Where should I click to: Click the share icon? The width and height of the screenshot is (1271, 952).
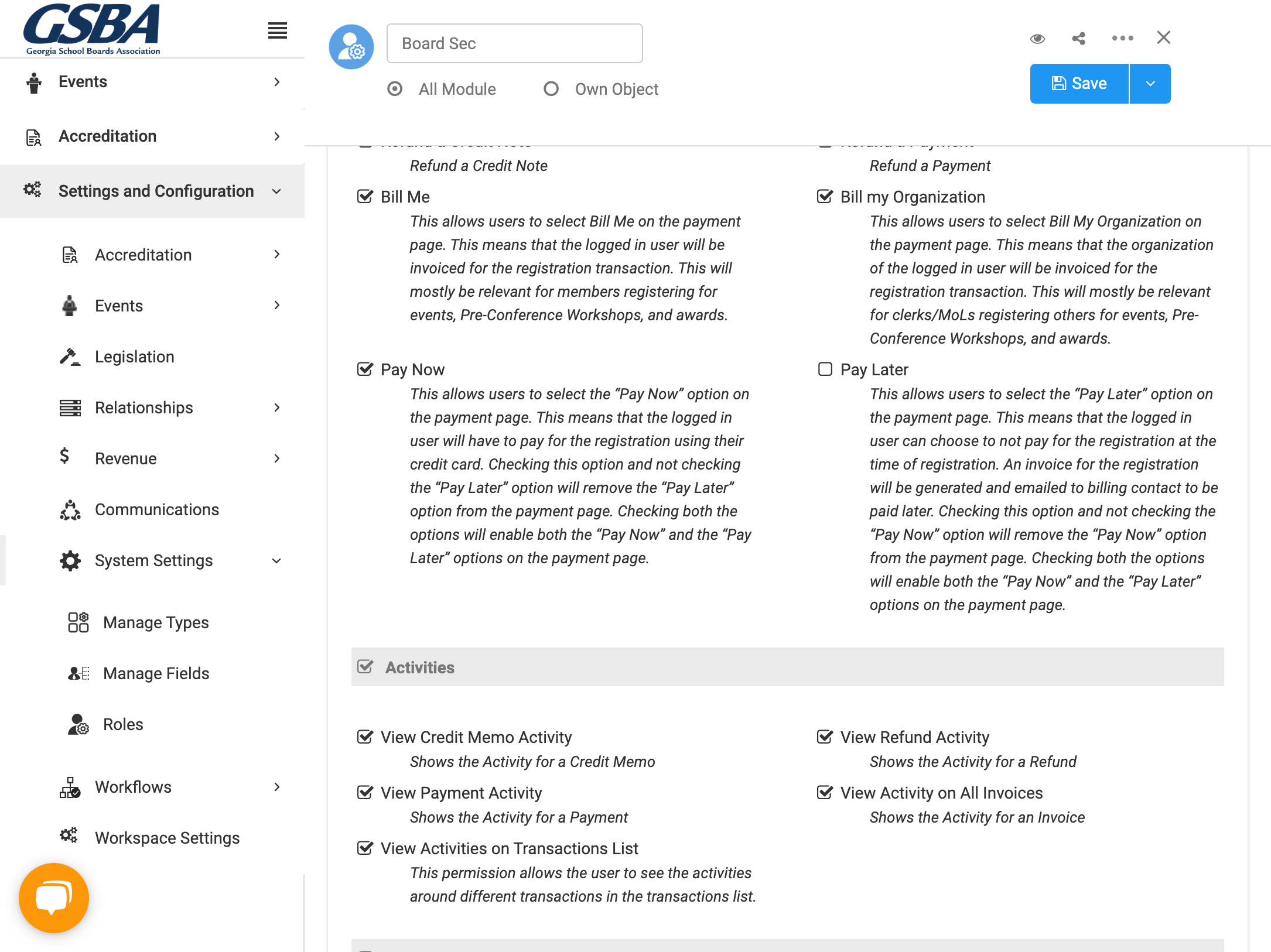(1079, 39)
